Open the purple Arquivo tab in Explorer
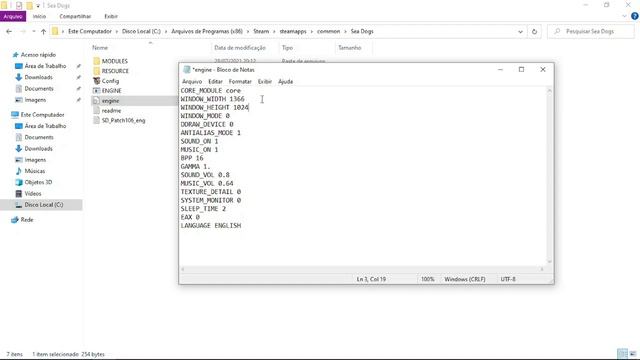The height and width of the screenshot is (360, 640). (x=13, y=16)
